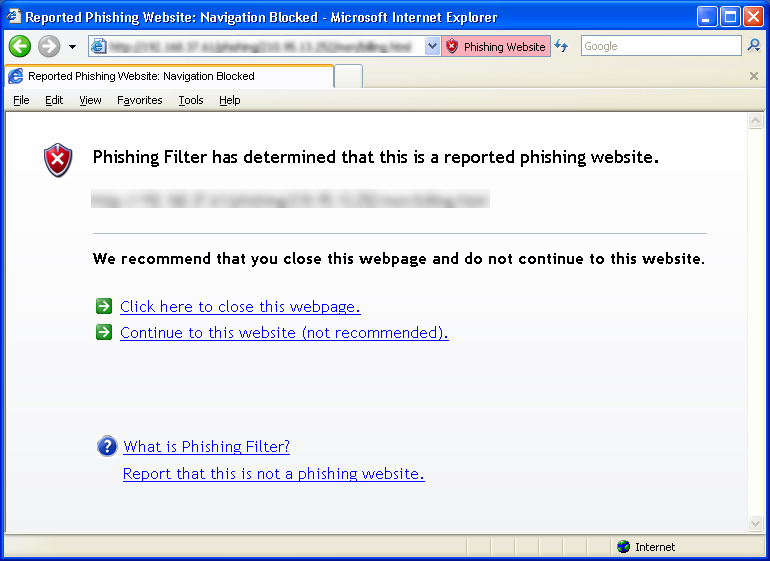The height and width of the screenshot is (561, 770).
Task: Click green arrow beside close webpage link
Action: click(104, 306)
